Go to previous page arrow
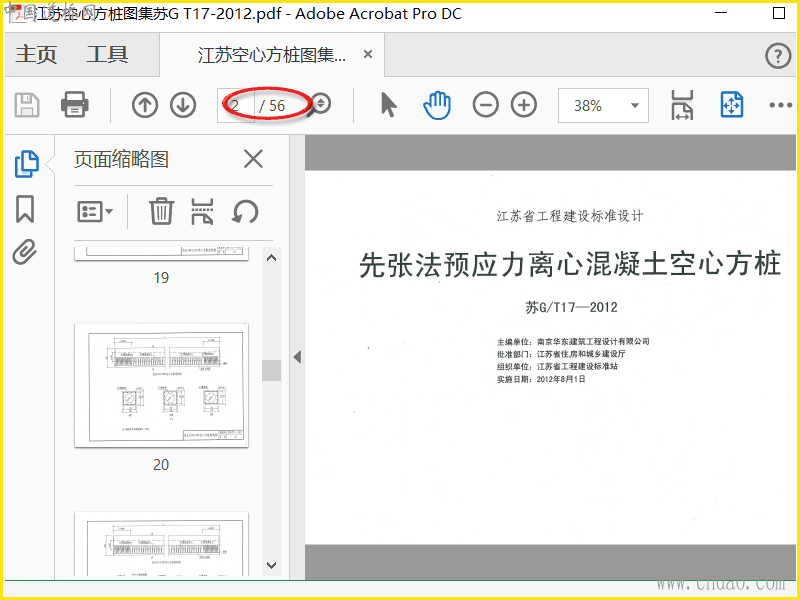The height and width of the screenshot is (600, 800). pos(145,105)
